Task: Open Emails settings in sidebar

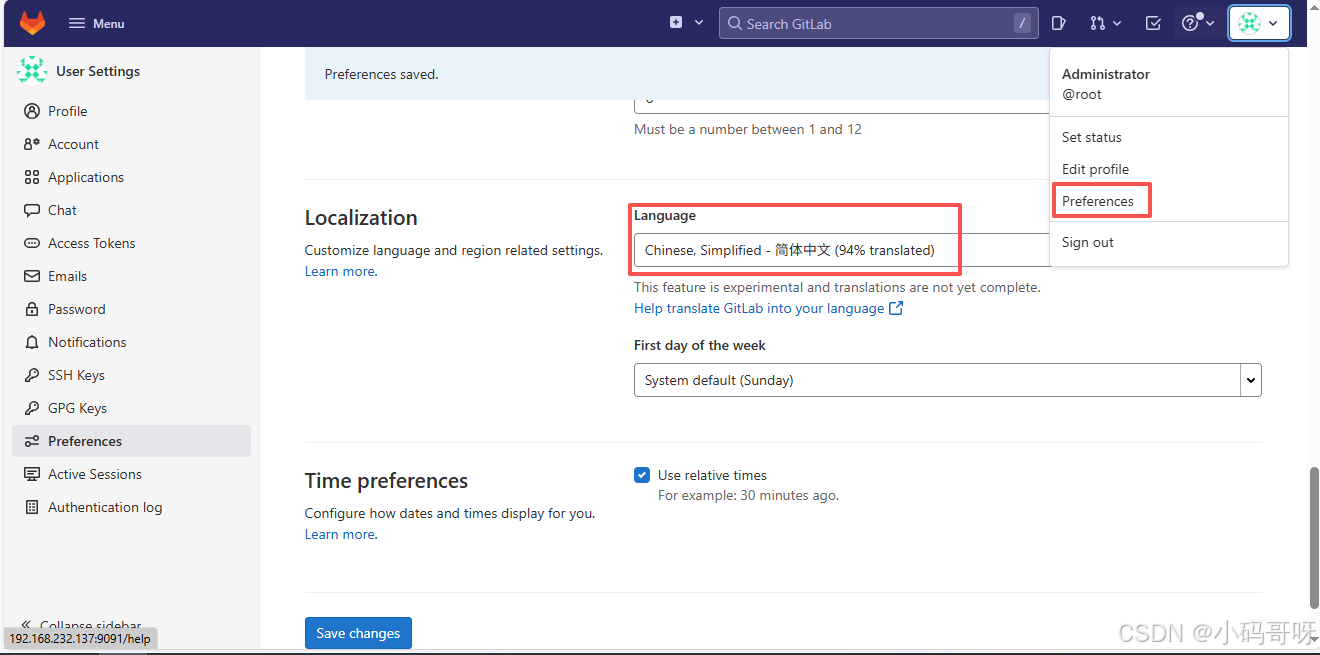Action: click(x=131, y=276)
